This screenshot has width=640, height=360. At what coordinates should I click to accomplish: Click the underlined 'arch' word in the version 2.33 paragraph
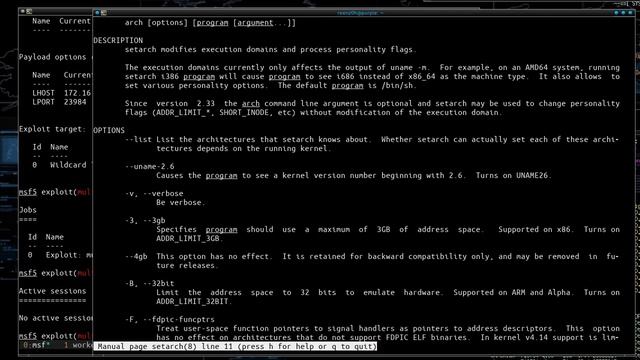click(x=251, y=104)
